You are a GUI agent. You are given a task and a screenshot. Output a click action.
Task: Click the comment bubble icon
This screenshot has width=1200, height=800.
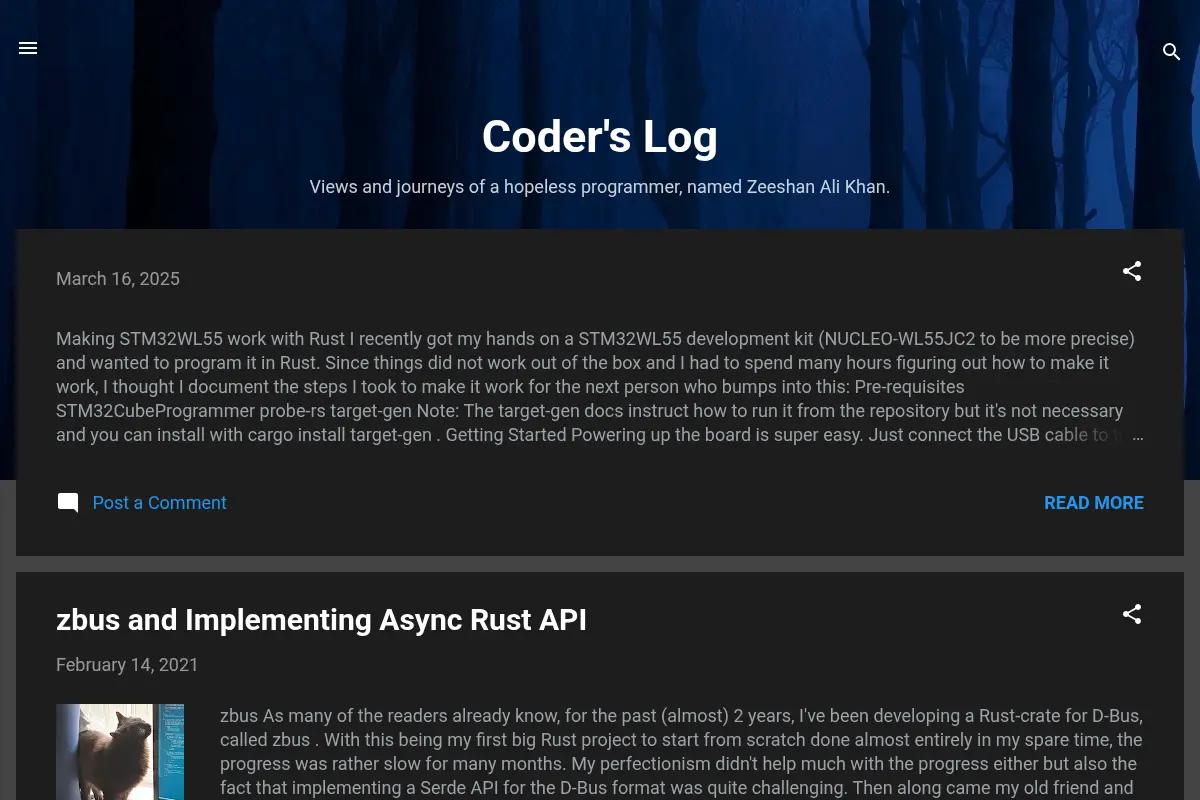pyautogui.click(x=68, y=503)
